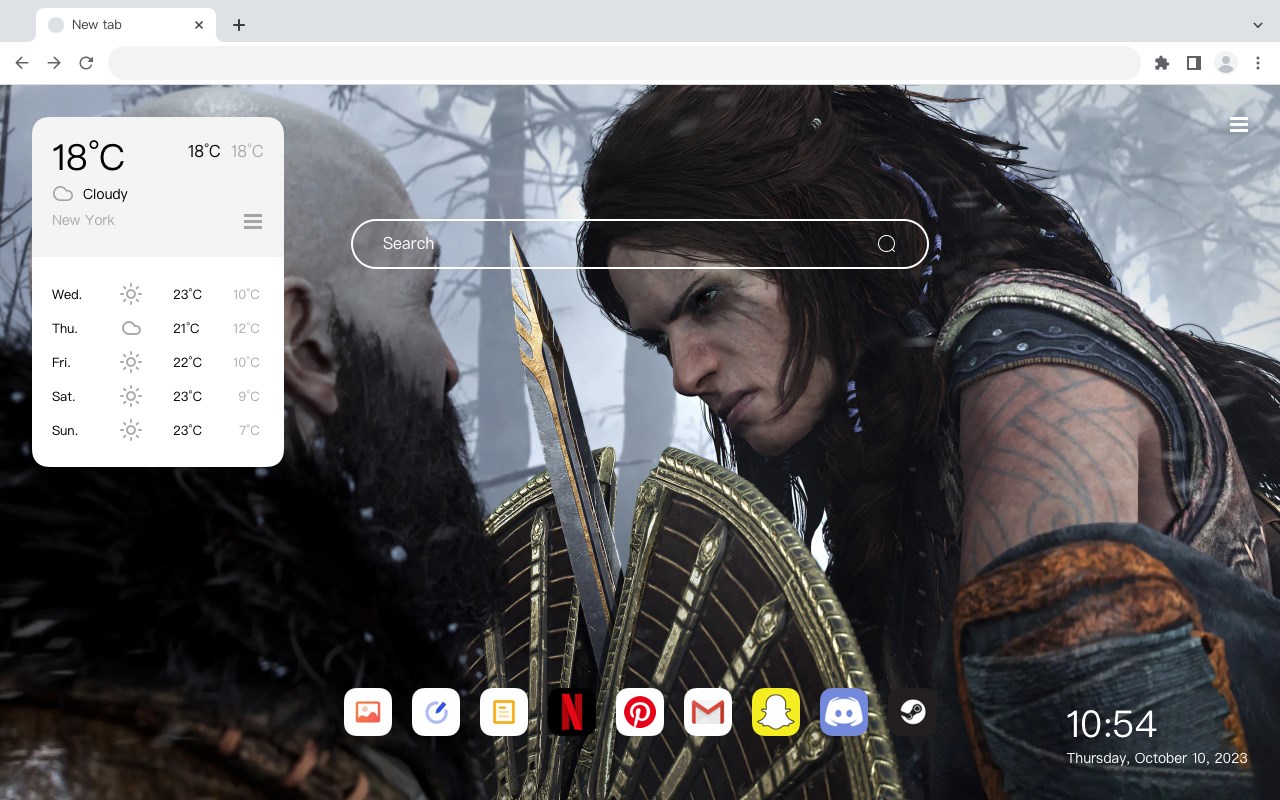Image resolution: width=1280 pixels, height=800 pixels.
Task: Focus the browser address bar
Action: [624, 63]
